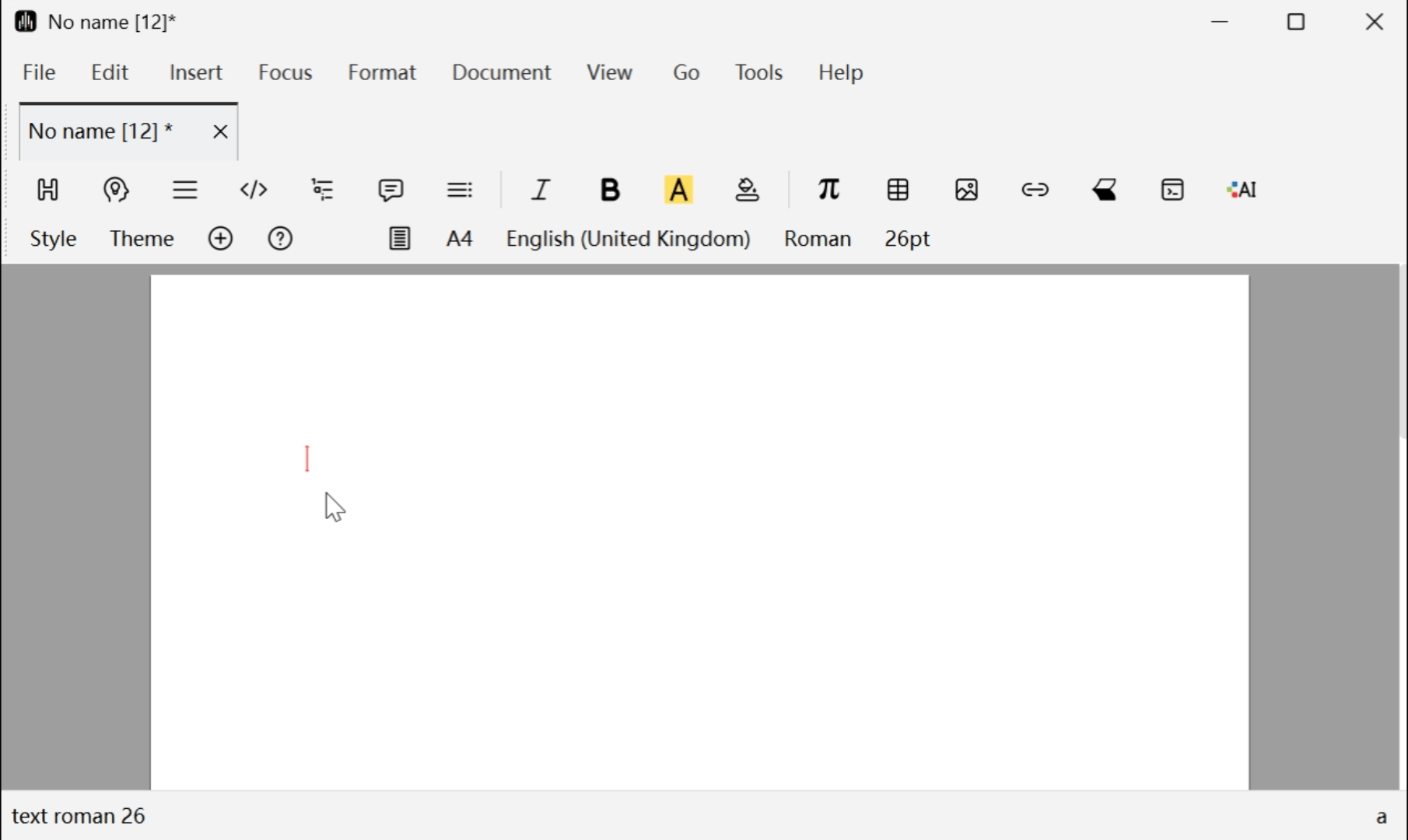This screenshot has width=1408, height=840.
Task: Click the hyperlink chain icon
Action: (1035, 190)
